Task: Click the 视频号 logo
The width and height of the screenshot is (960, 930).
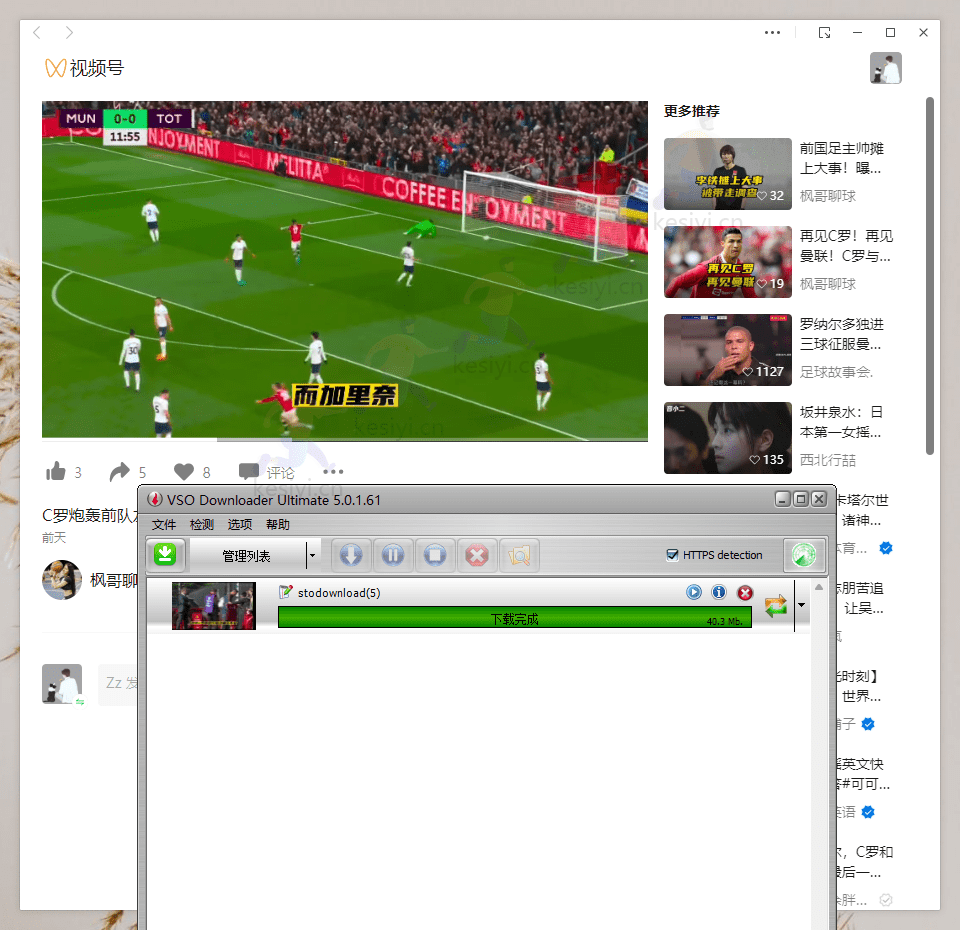Action: [x=84, y=68]
